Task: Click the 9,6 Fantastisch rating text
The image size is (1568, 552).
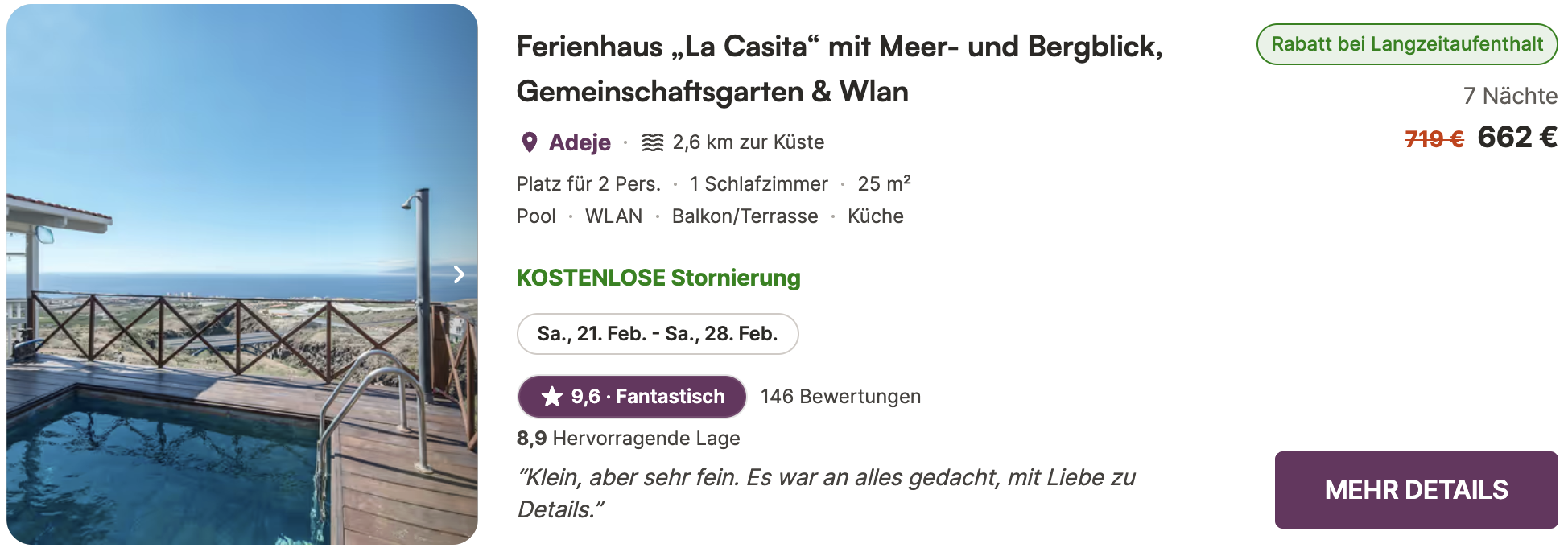Action: coord(648,397)
